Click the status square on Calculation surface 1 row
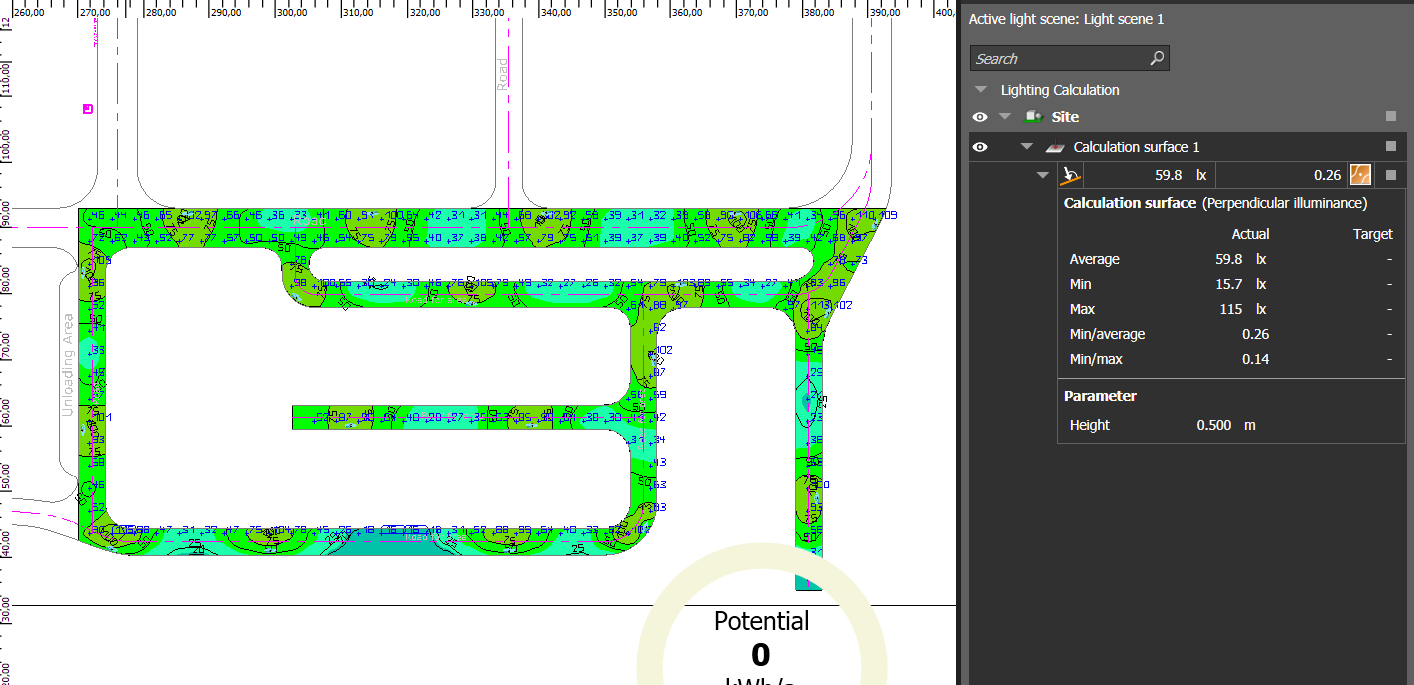 point(1390,147)
